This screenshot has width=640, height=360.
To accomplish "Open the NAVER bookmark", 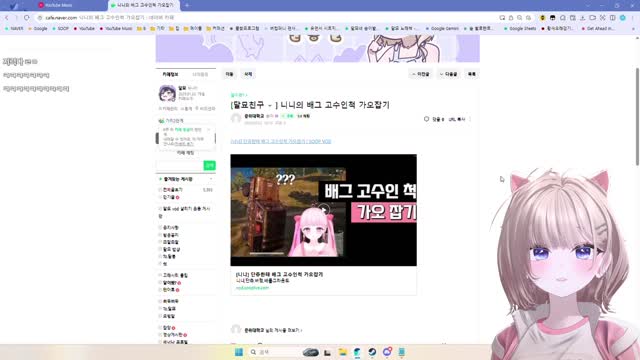I will point(14,29).
